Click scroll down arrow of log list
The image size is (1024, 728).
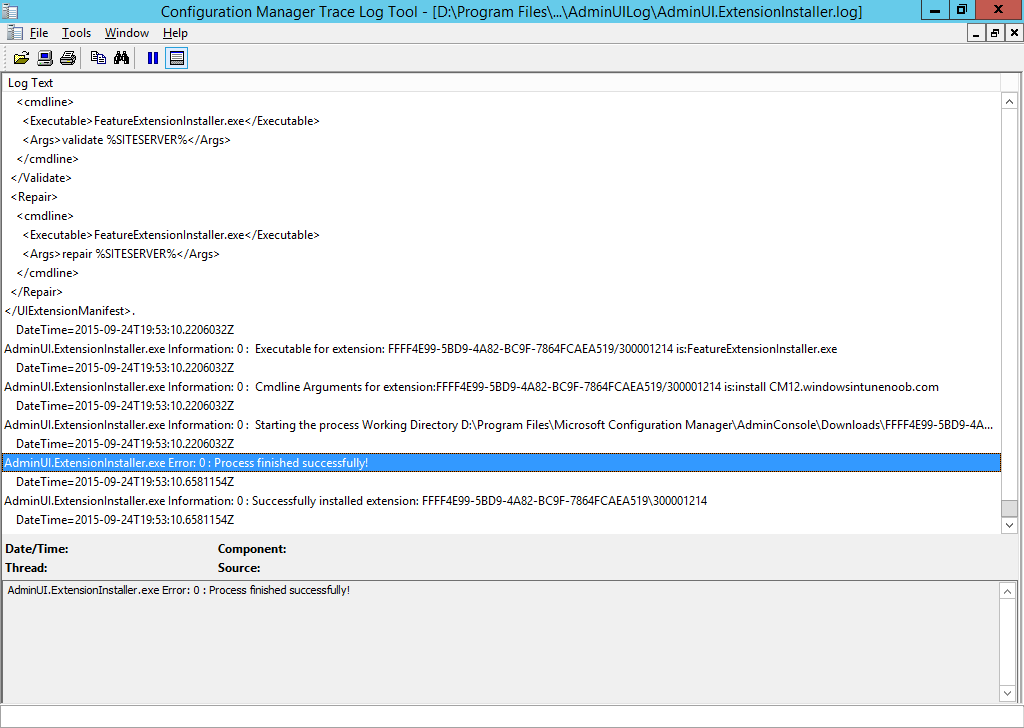point(1009,525)
